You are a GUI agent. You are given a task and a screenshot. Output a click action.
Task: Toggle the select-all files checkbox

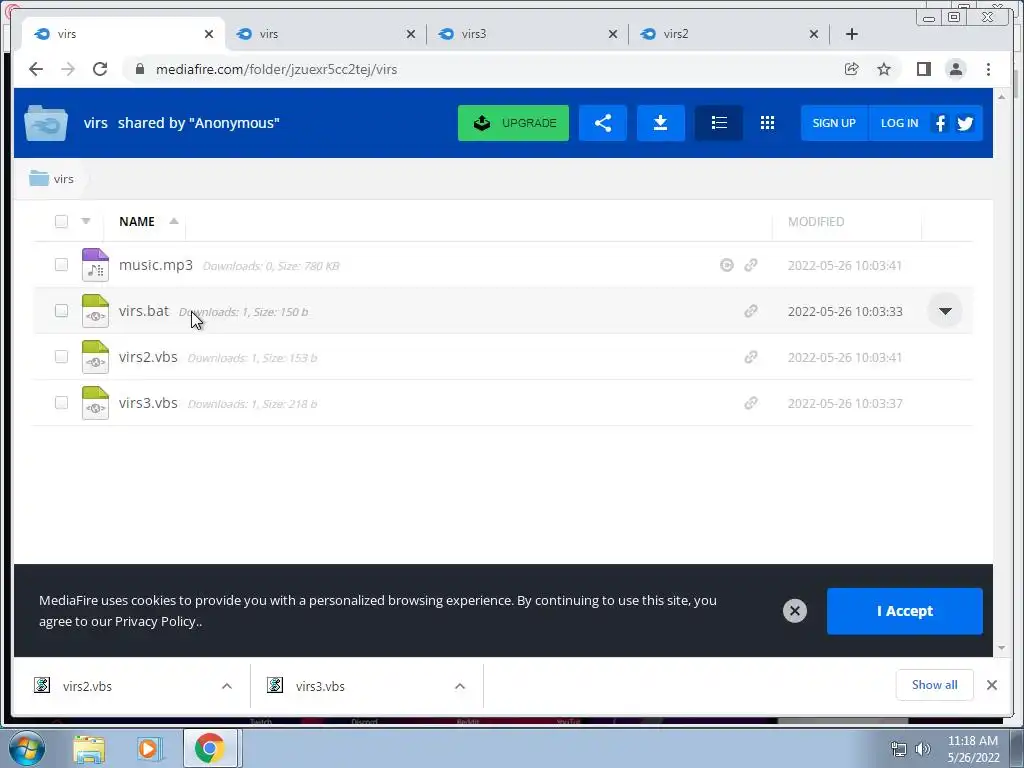[61, 221]
